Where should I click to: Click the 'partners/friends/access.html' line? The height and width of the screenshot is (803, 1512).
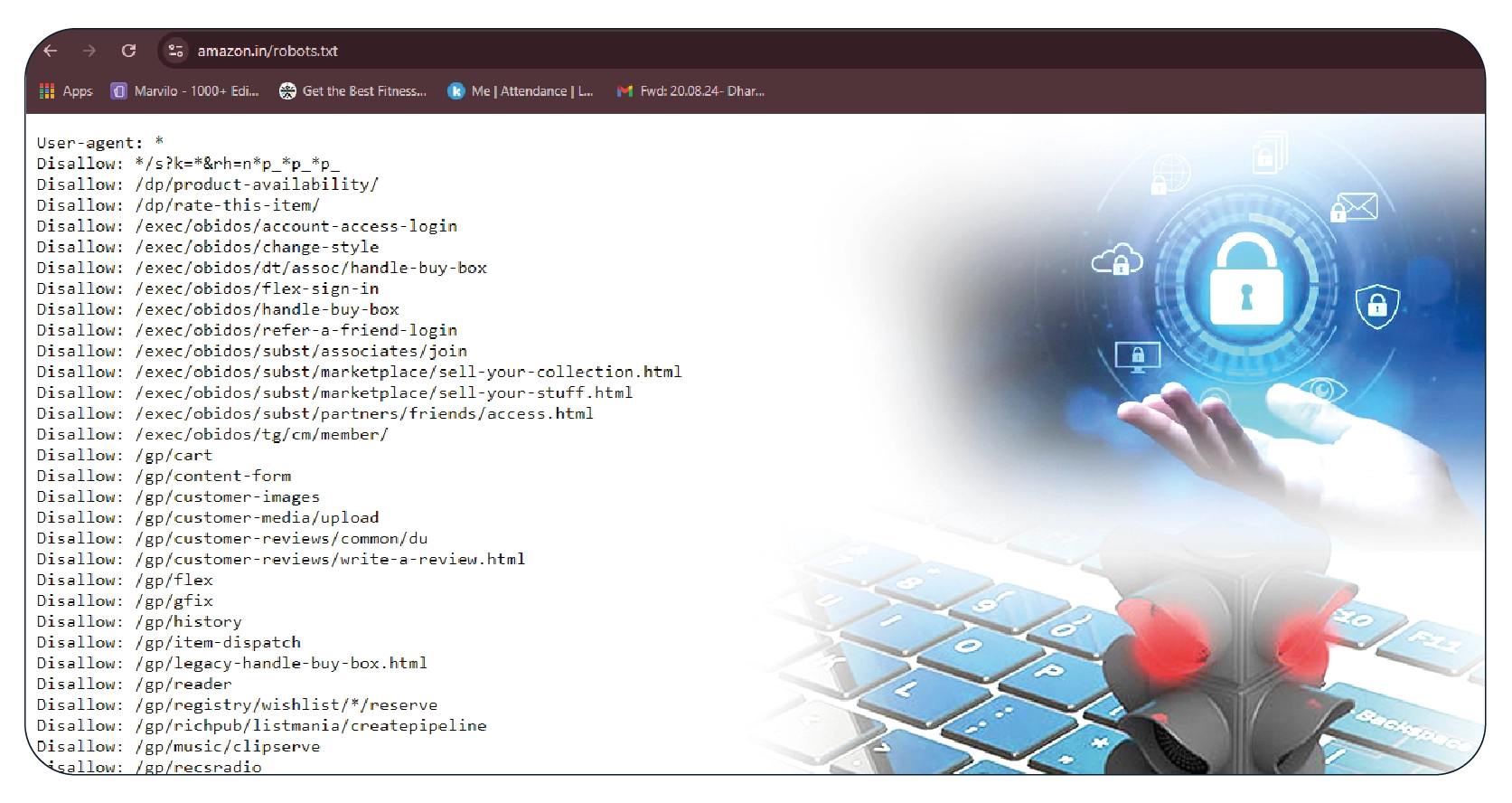click(315, 413)
